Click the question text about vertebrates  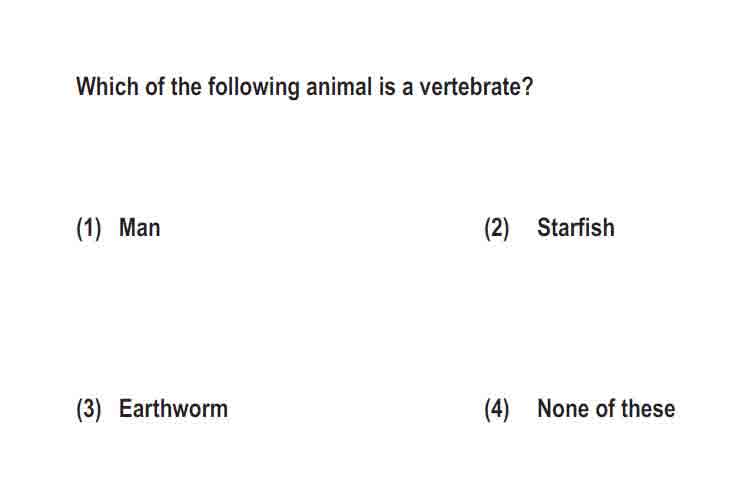[304, 87]
